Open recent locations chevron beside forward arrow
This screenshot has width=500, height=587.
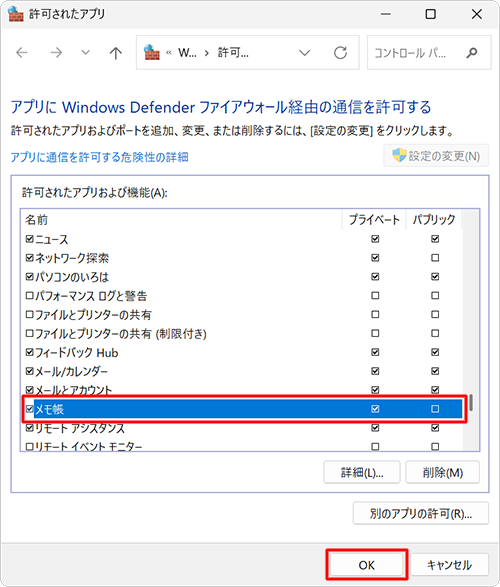[x=86, y=53]
